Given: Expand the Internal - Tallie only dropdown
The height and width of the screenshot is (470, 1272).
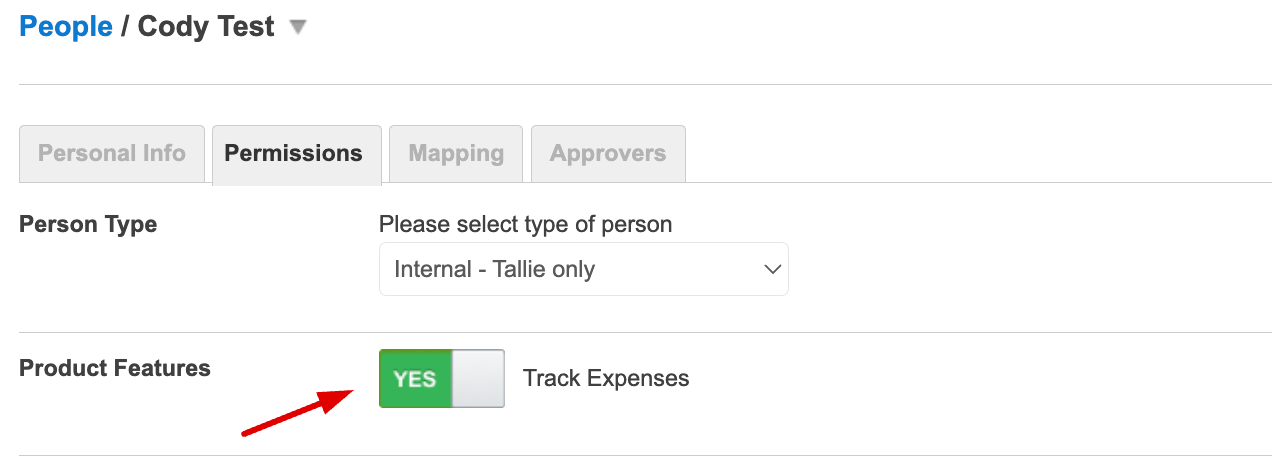Looking at the screenshot, I should (583, 269).
